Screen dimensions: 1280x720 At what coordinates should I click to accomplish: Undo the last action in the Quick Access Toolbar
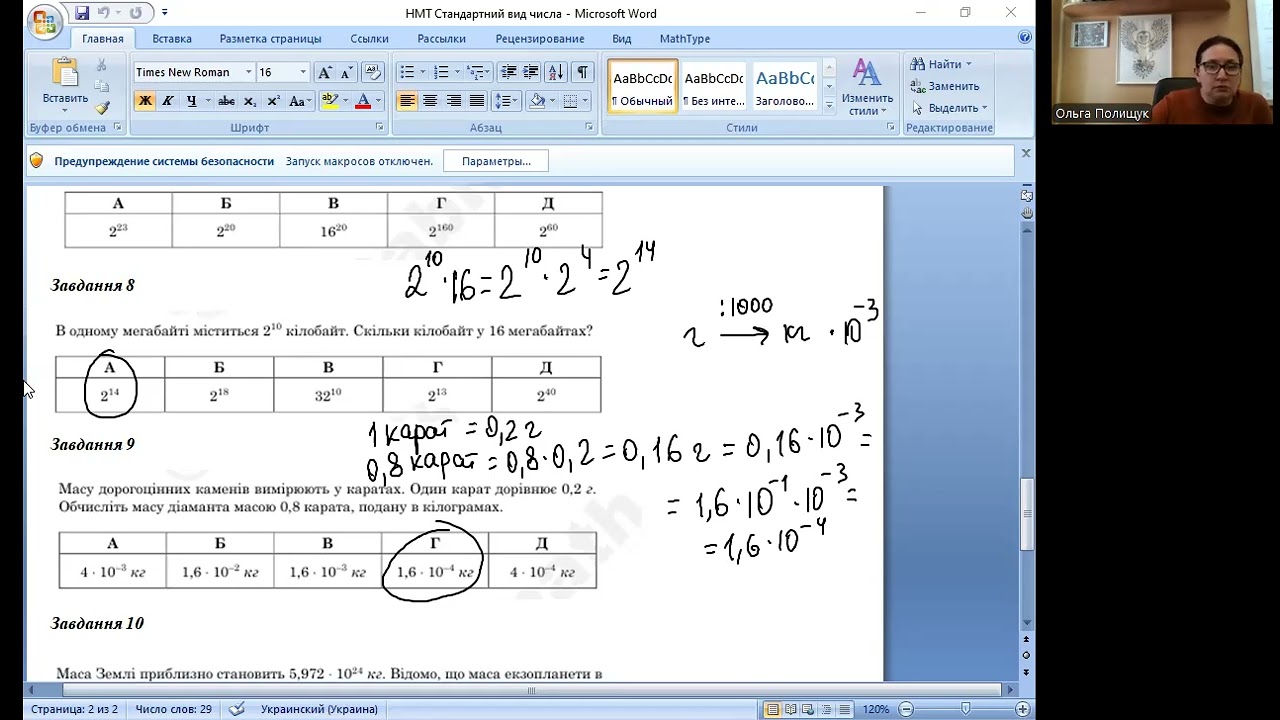(x=103, y=13)
